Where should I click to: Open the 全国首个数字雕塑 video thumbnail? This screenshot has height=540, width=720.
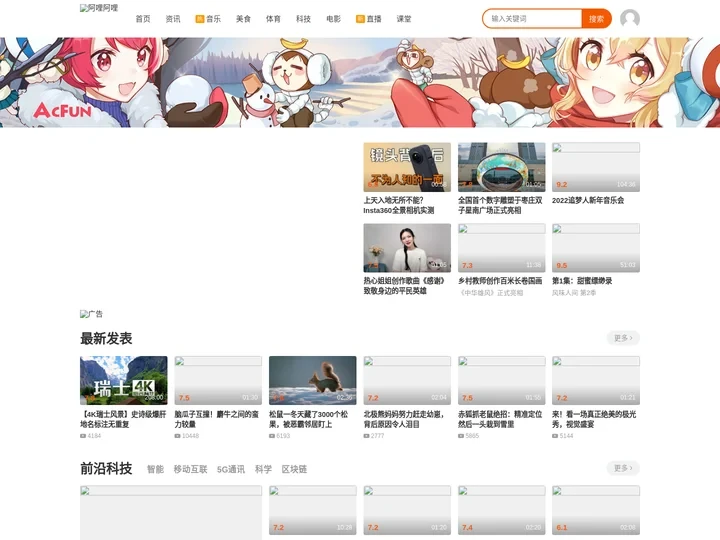click(x=501, y=167)
